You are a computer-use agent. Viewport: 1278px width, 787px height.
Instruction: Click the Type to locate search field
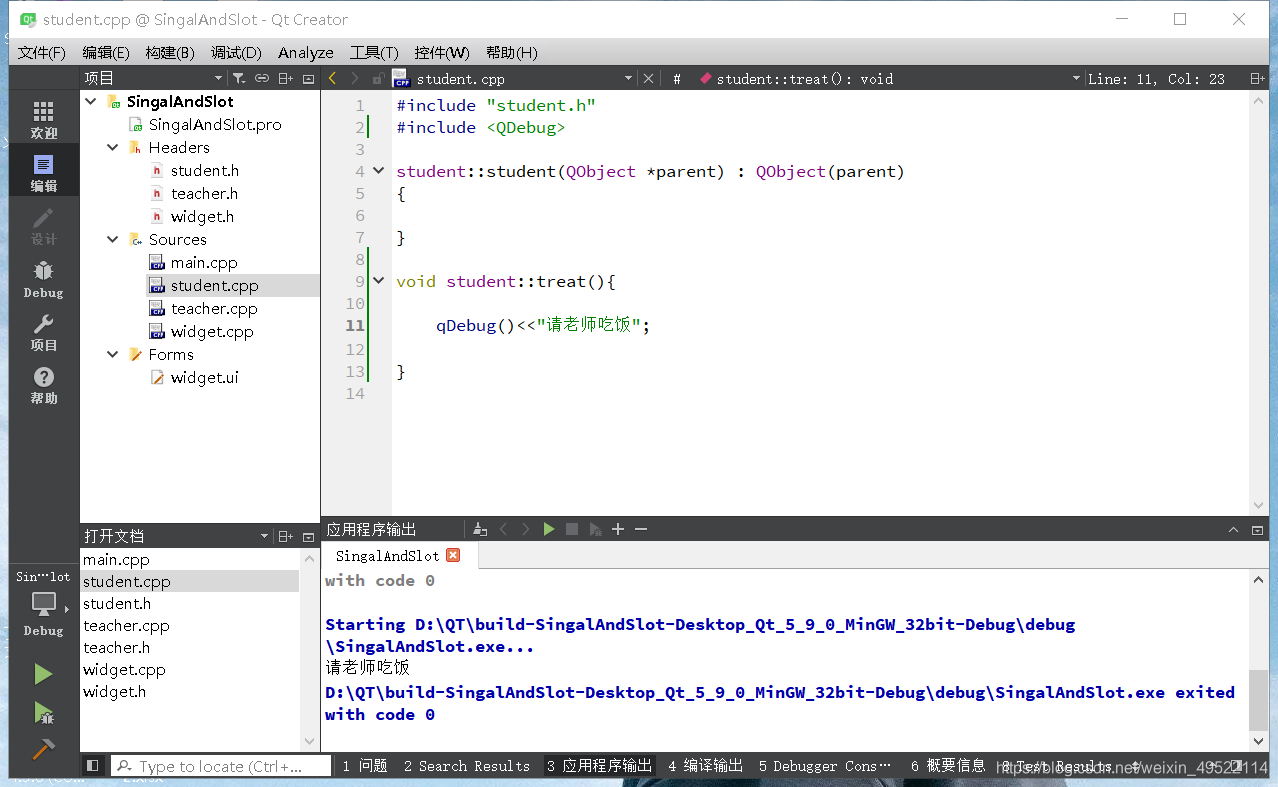pyautogui.click(x=221, y=766)
